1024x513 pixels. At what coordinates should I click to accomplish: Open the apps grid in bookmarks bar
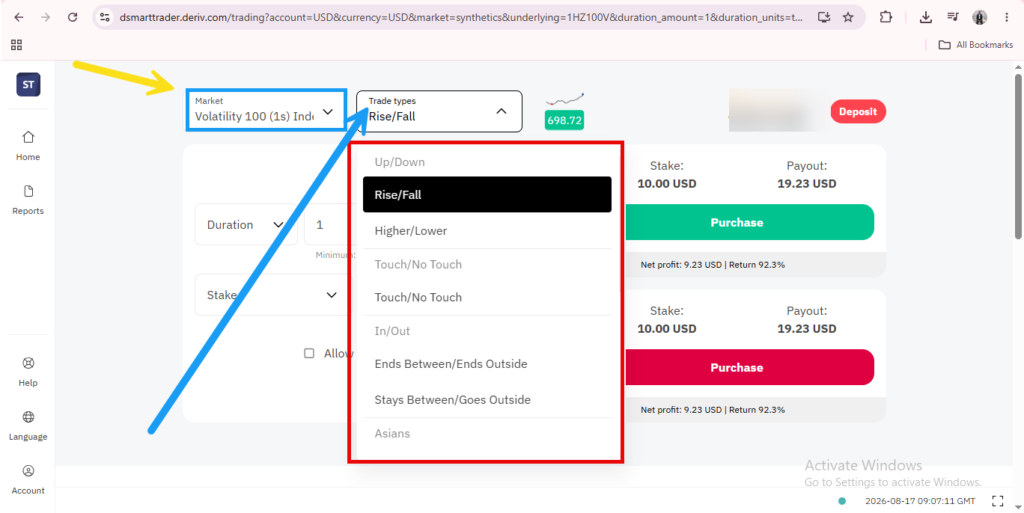click(17, 45)
